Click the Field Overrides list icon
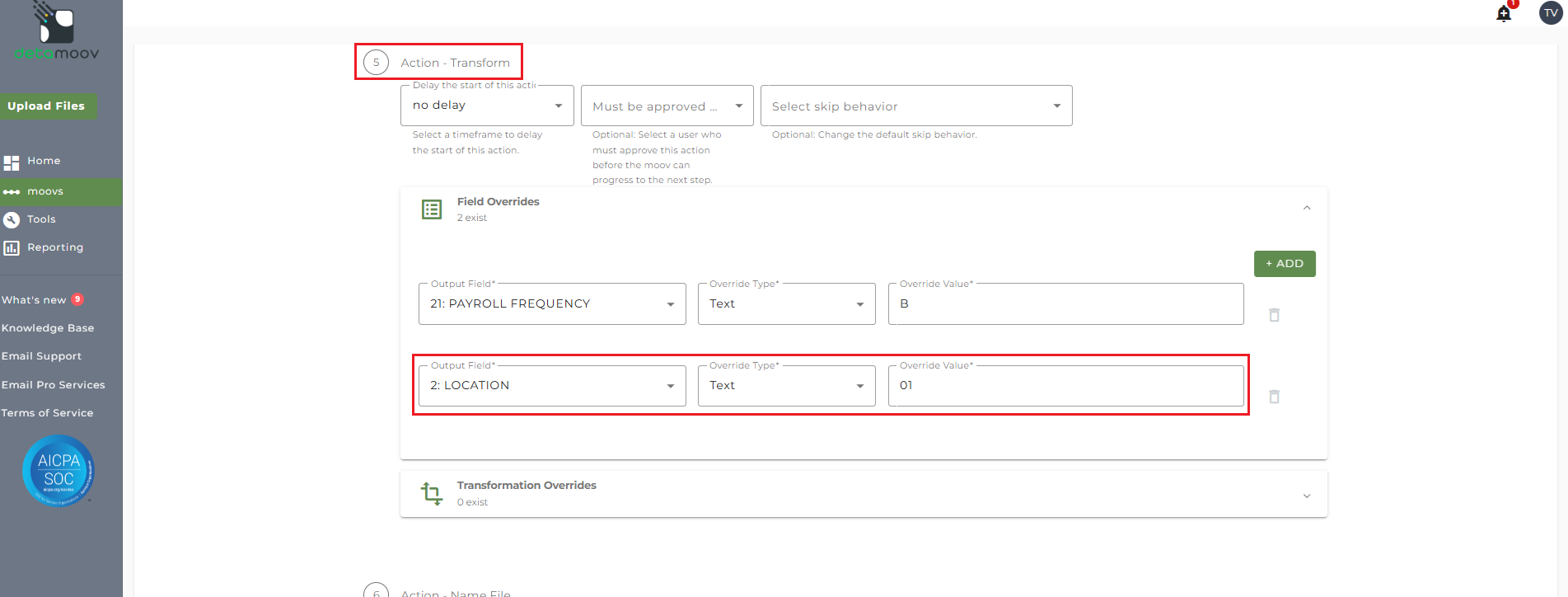 [432, 209]
